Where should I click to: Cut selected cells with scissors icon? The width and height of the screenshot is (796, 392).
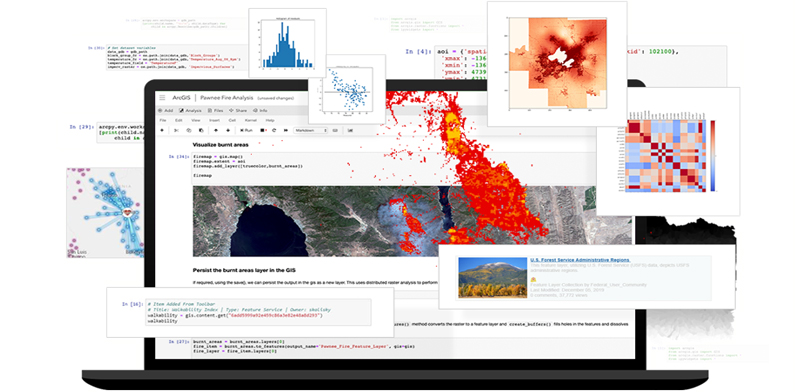click(x=176, y=130)
